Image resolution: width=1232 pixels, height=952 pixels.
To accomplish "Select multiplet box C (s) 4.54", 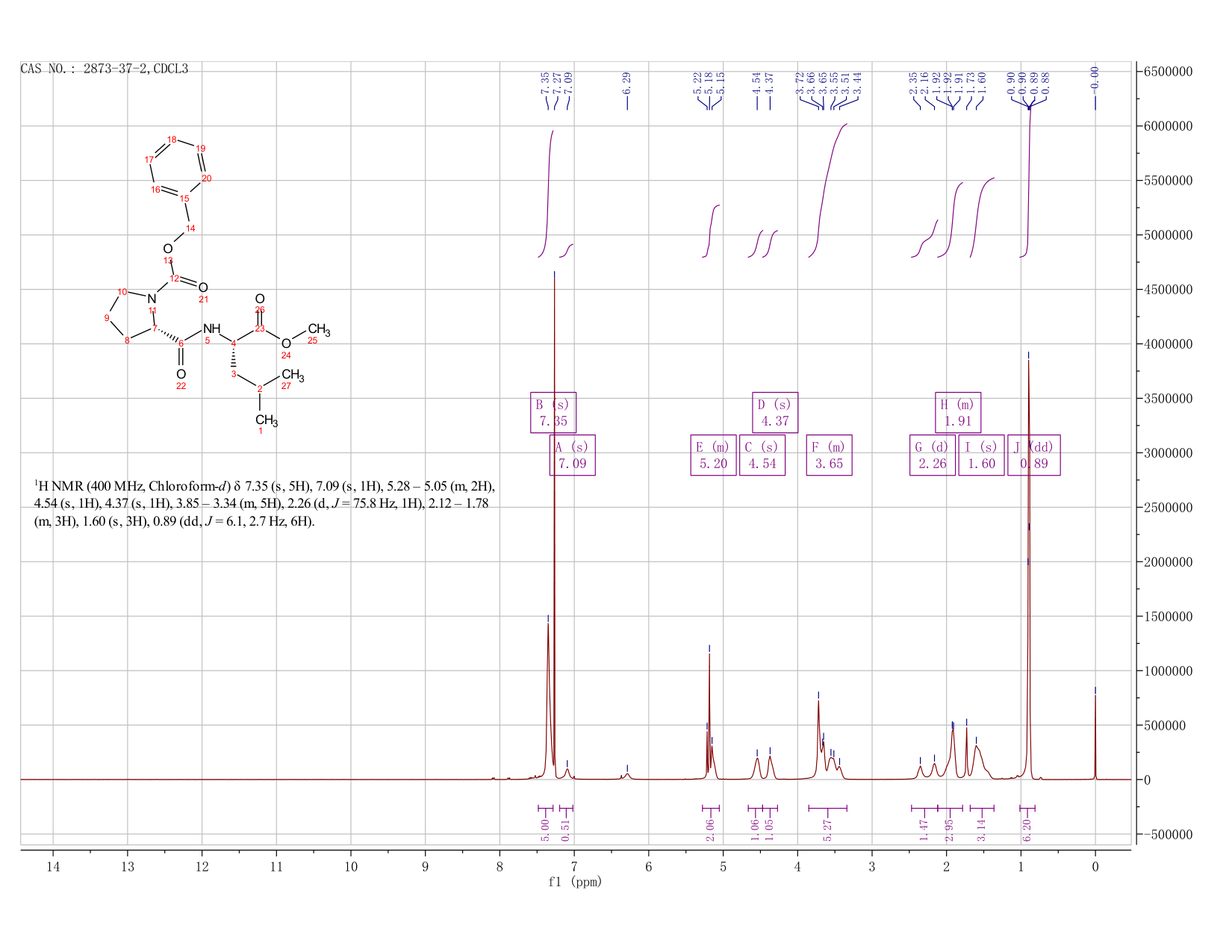I will (762, 455).
